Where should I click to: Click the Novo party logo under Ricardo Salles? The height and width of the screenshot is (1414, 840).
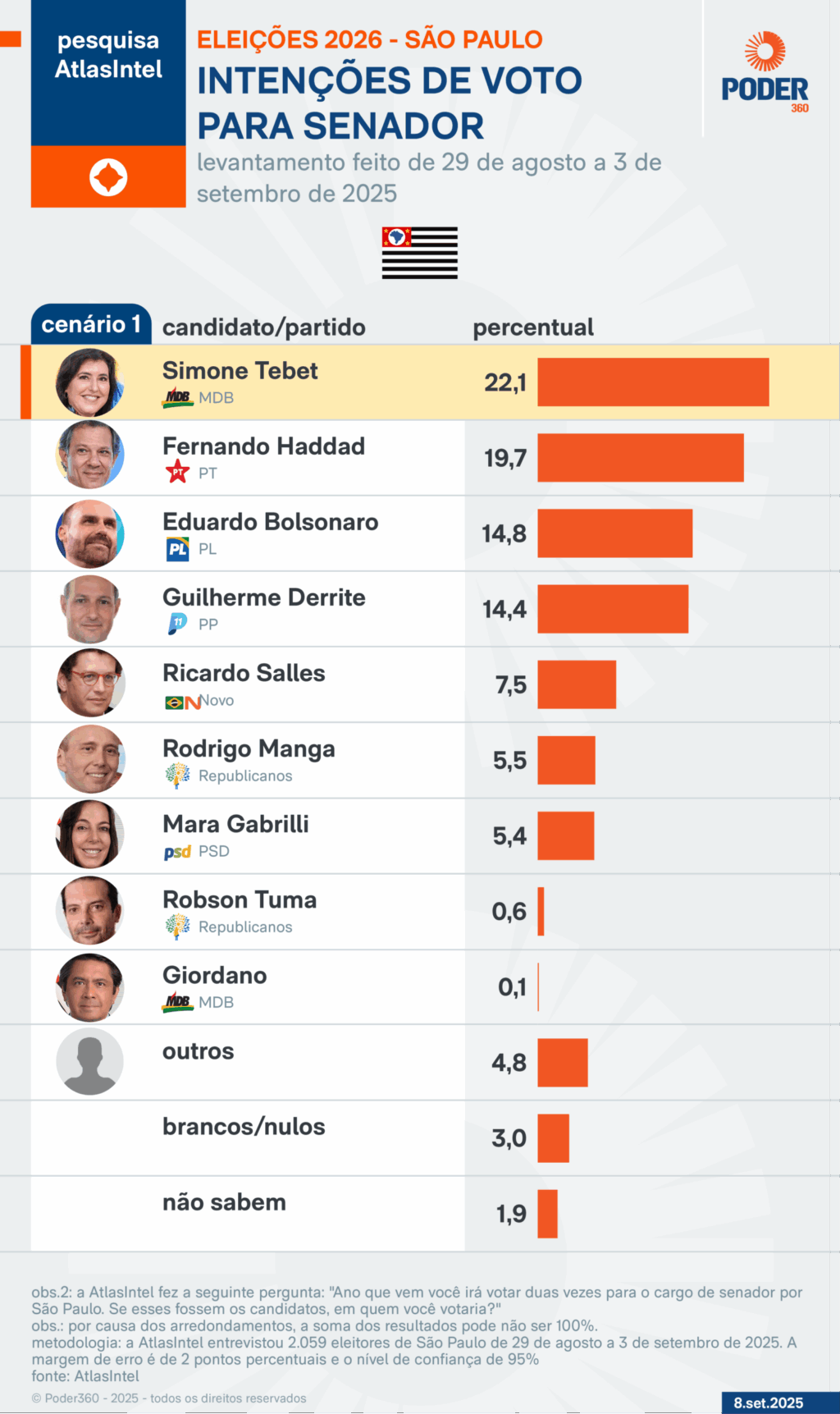[x=183, y=702]
